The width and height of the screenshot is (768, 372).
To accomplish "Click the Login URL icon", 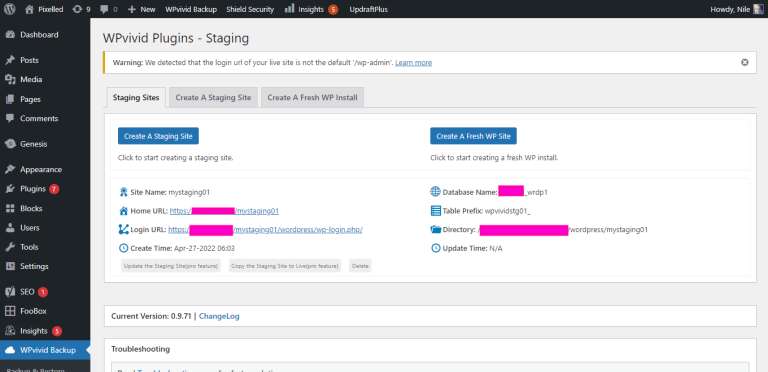I will point(123,229).
